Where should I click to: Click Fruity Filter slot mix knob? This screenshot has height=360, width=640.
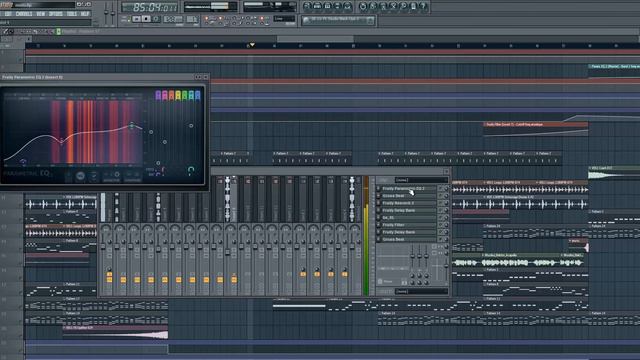pos(446,225)
